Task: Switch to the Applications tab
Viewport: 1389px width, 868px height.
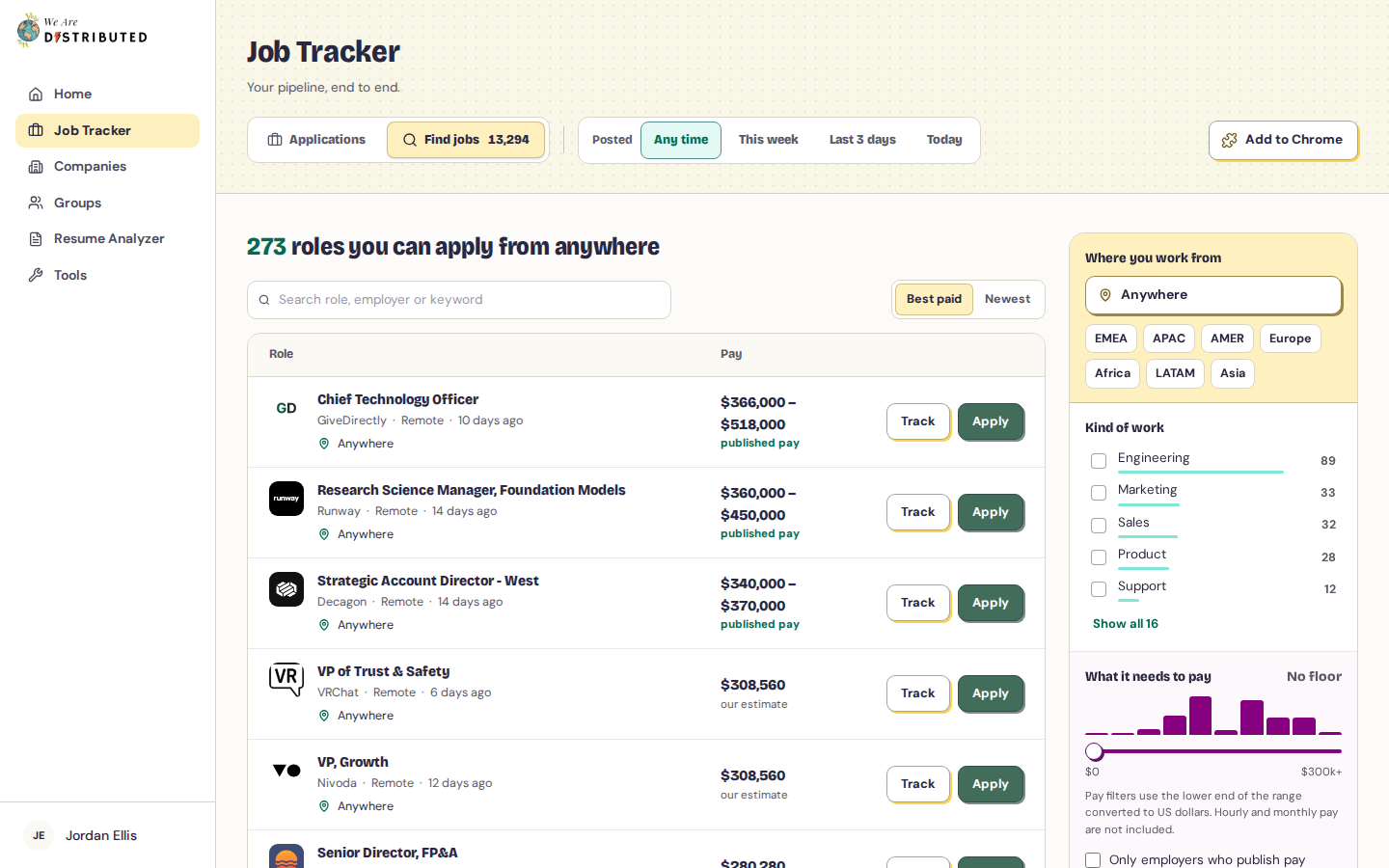Action: tap(317, 140)
